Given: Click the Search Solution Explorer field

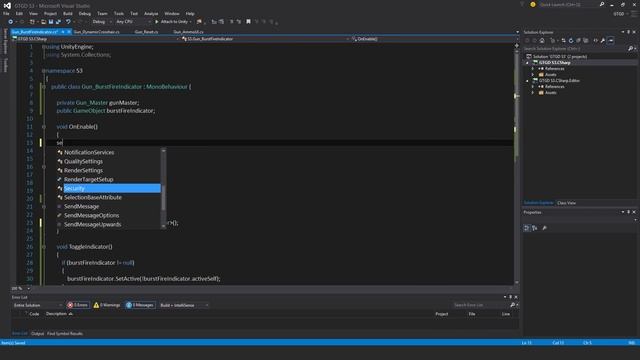Looking at the screenshot, I should (x=576, y=49).
